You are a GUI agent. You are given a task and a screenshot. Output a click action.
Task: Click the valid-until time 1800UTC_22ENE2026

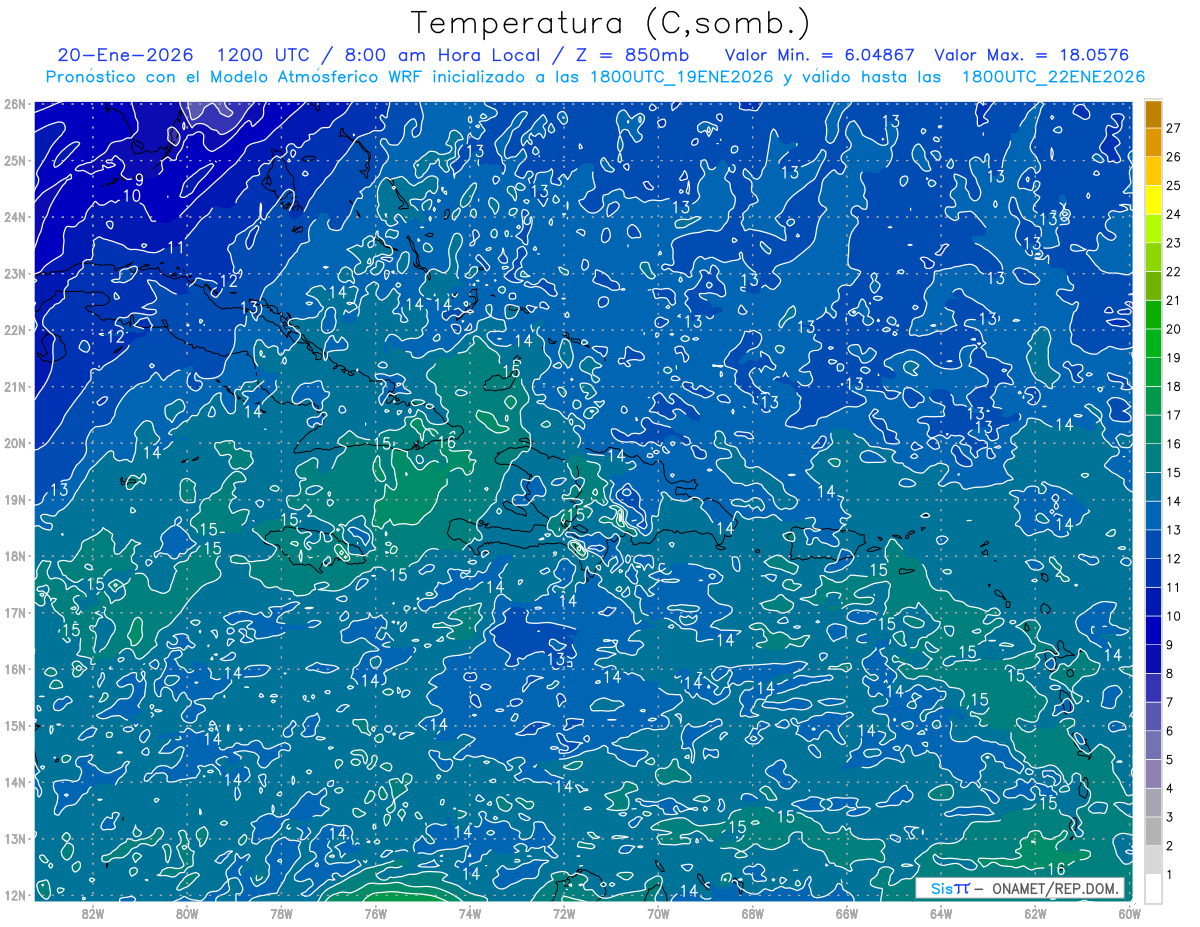(x=1053, y=77)
